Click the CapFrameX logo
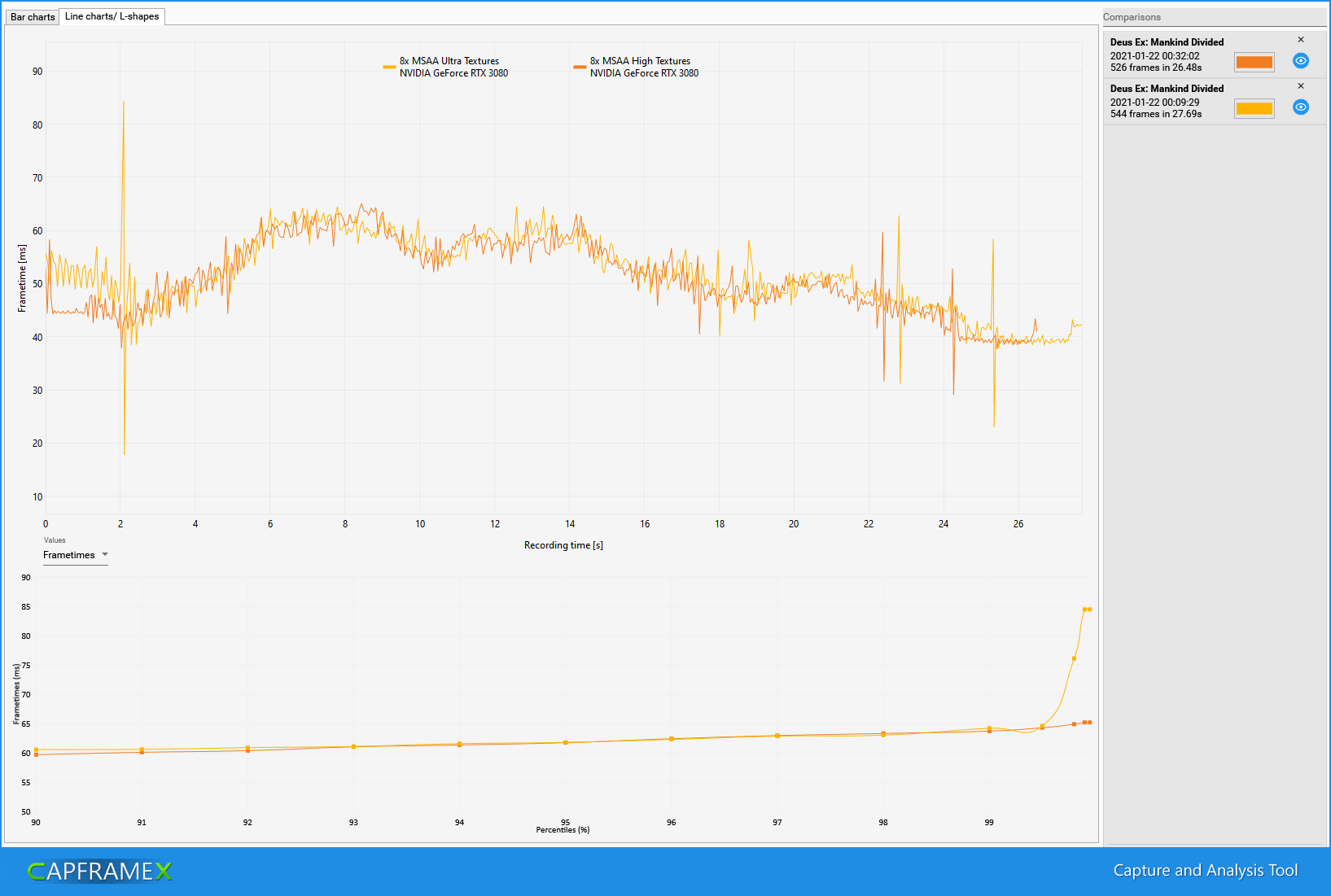The height and width of the screenshot is (896, 1331). click(x=100, y=872)
